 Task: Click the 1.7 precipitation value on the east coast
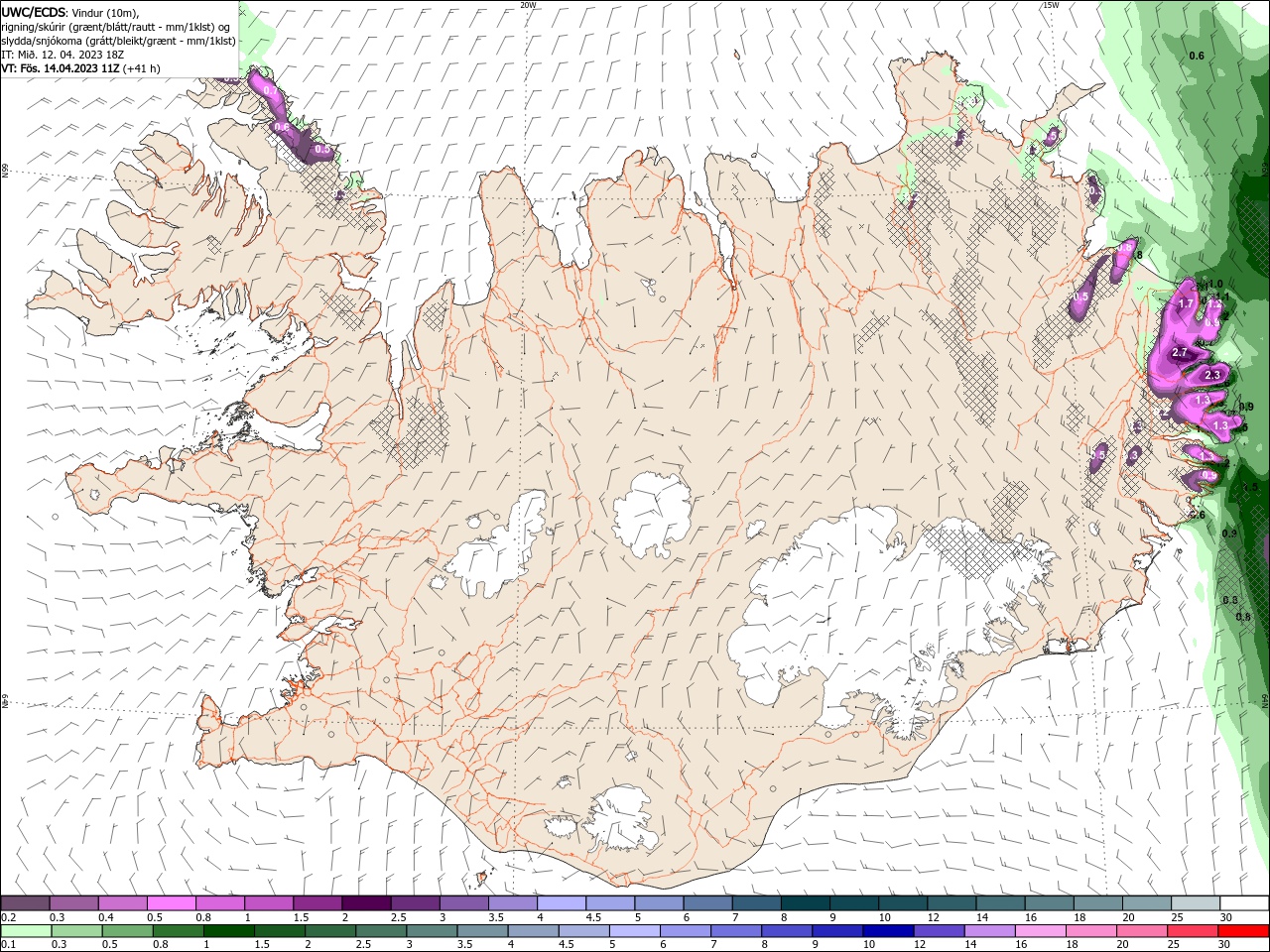1185,304
